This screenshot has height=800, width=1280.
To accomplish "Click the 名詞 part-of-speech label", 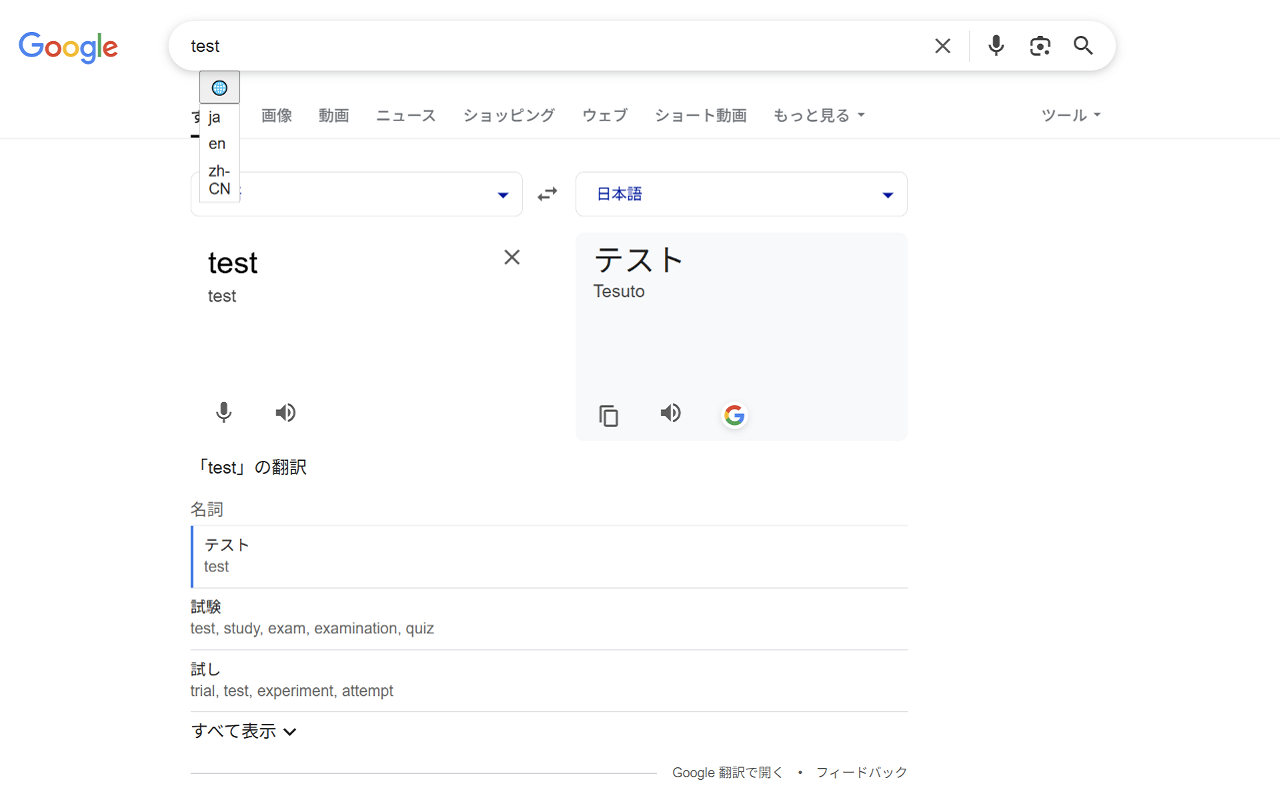I will coord(207,510).
